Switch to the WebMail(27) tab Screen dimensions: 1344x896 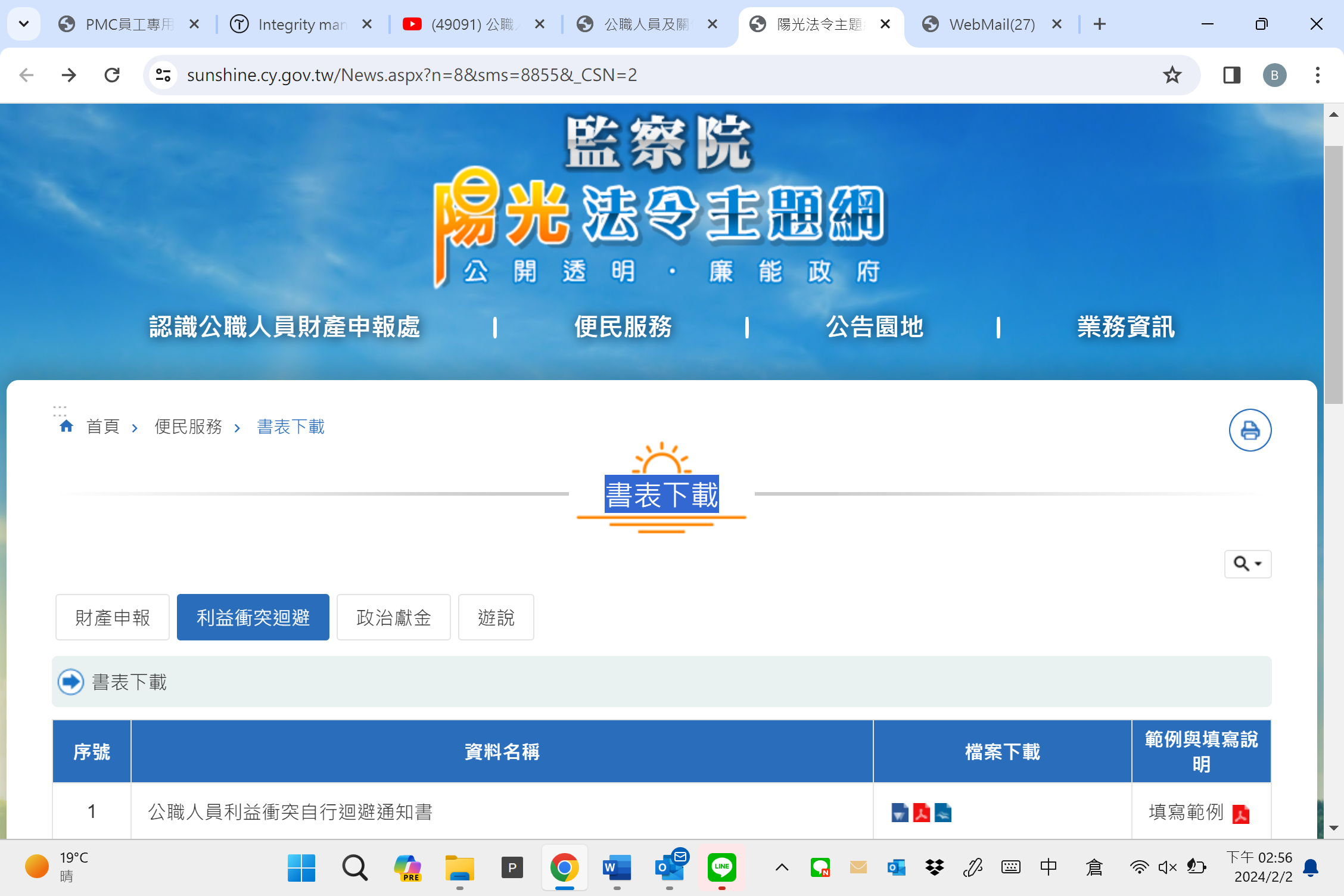992,24
